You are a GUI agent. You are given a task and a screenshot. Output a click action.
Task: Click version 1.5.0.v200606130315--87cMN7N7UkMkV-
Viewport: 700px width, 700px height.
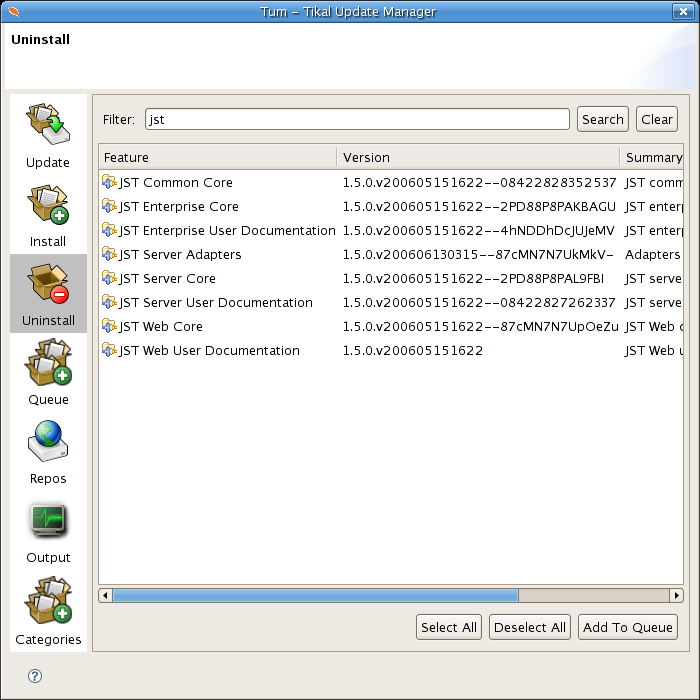pos(478,254)
